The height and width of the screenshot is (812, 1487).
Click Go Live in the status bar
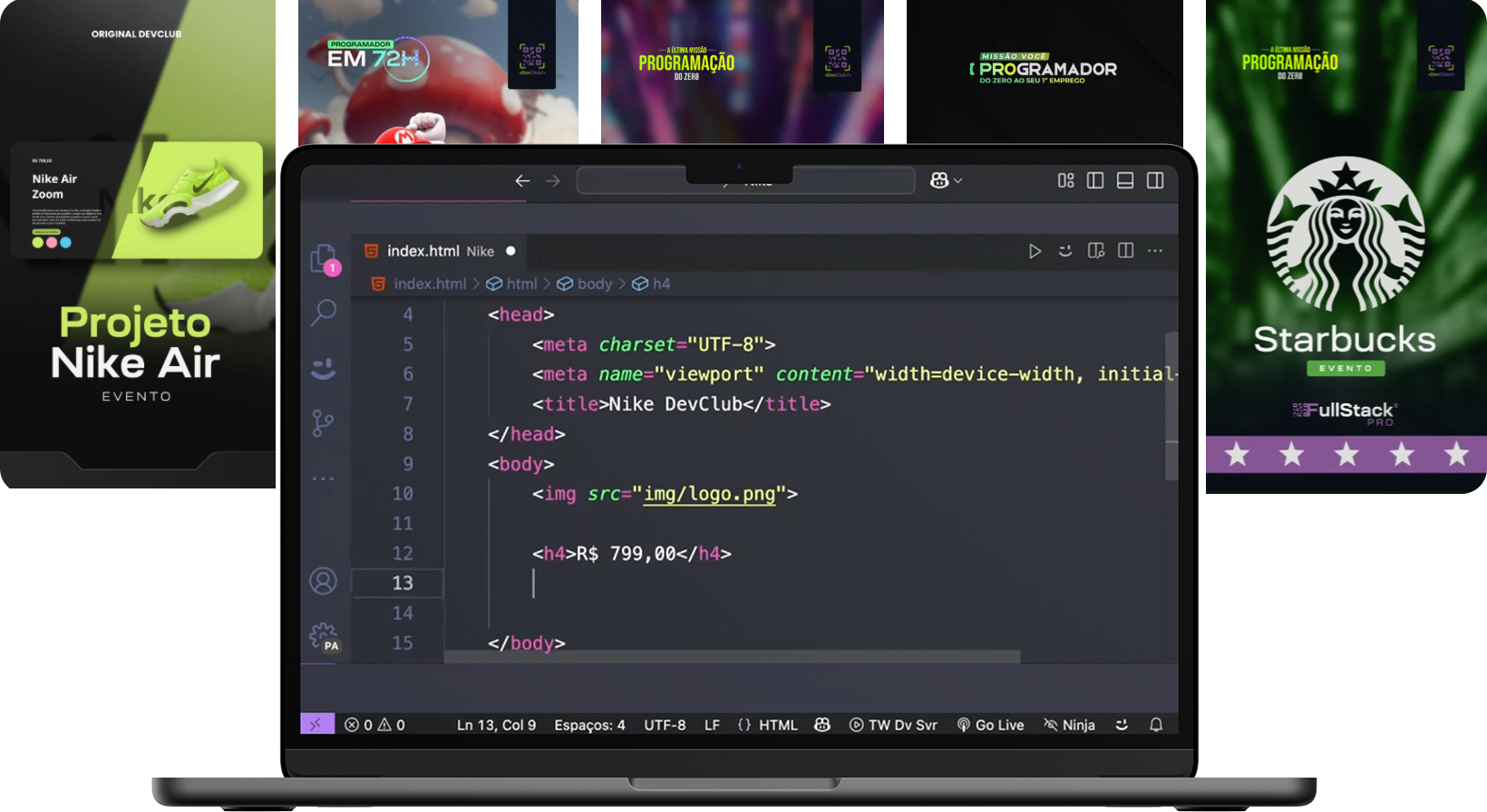point(990,725)
